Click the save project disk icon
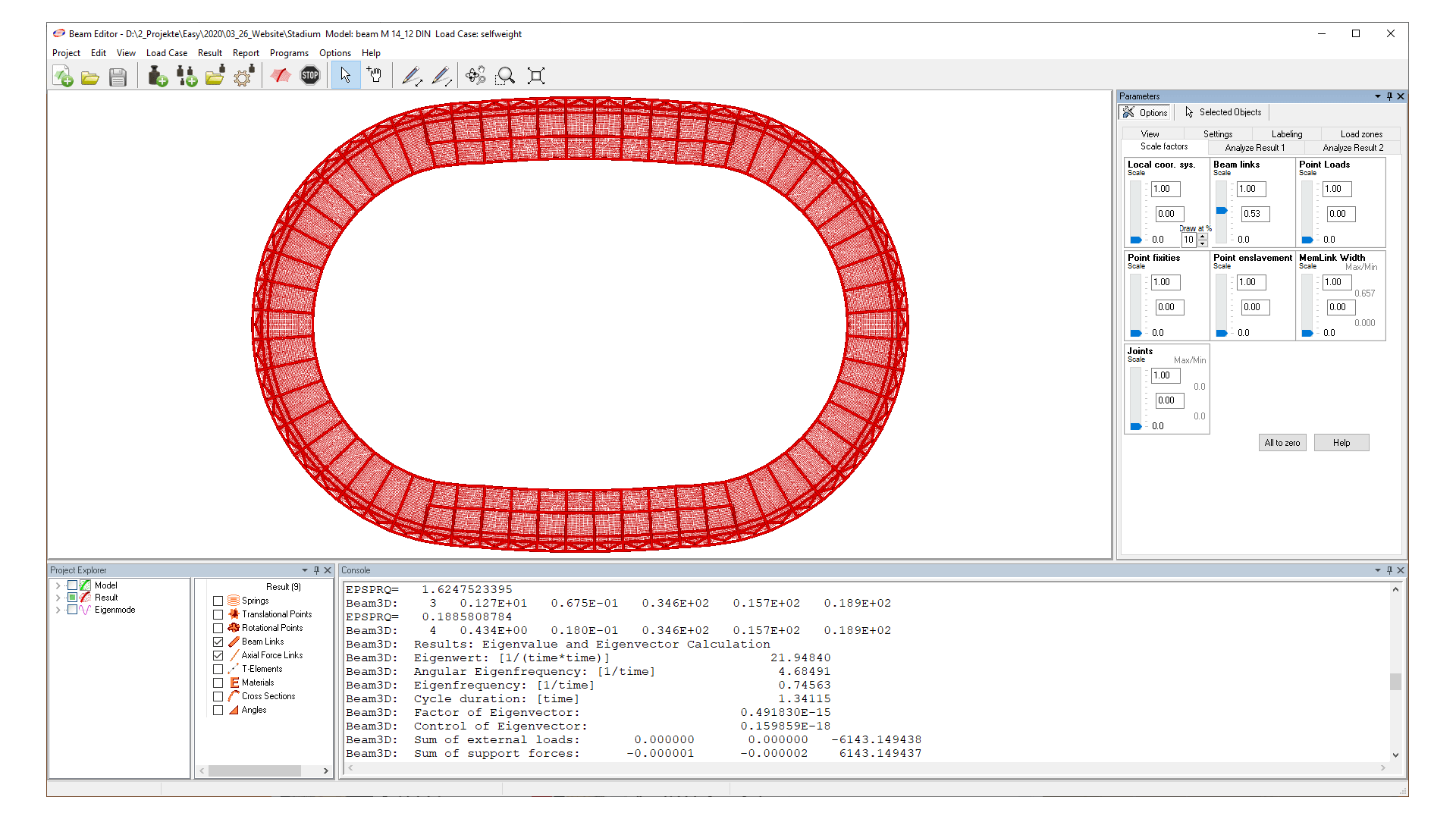The width and height of the screenshot is (1456, 819). click(x=118, y=76)
